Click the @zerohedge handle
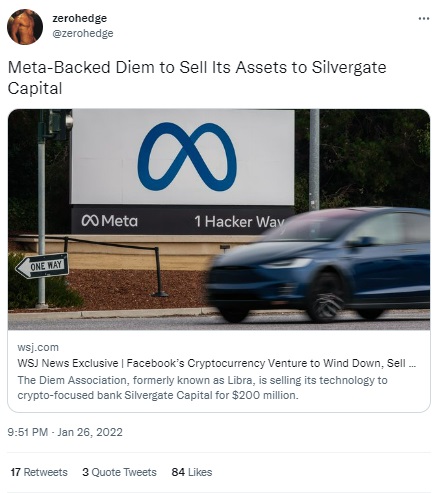 [x=83, y=33]
